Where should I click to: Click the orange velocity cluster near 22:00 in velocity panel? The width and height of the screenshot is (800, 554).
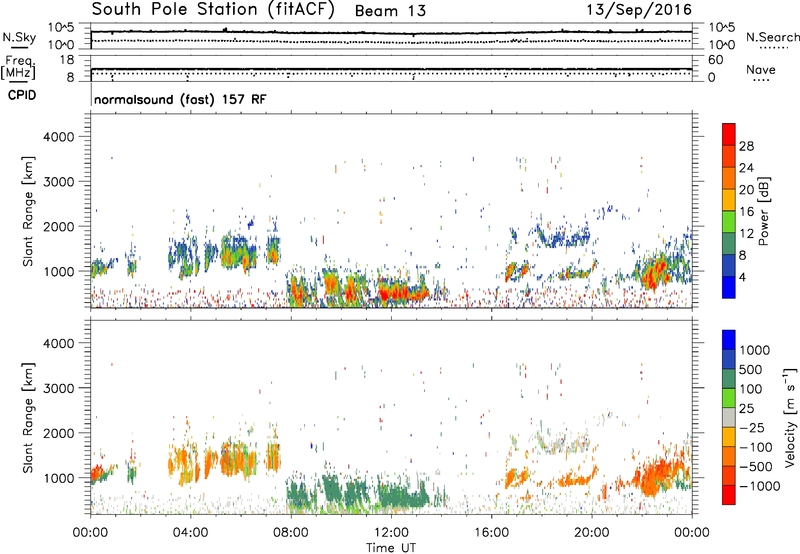point(658,477)
